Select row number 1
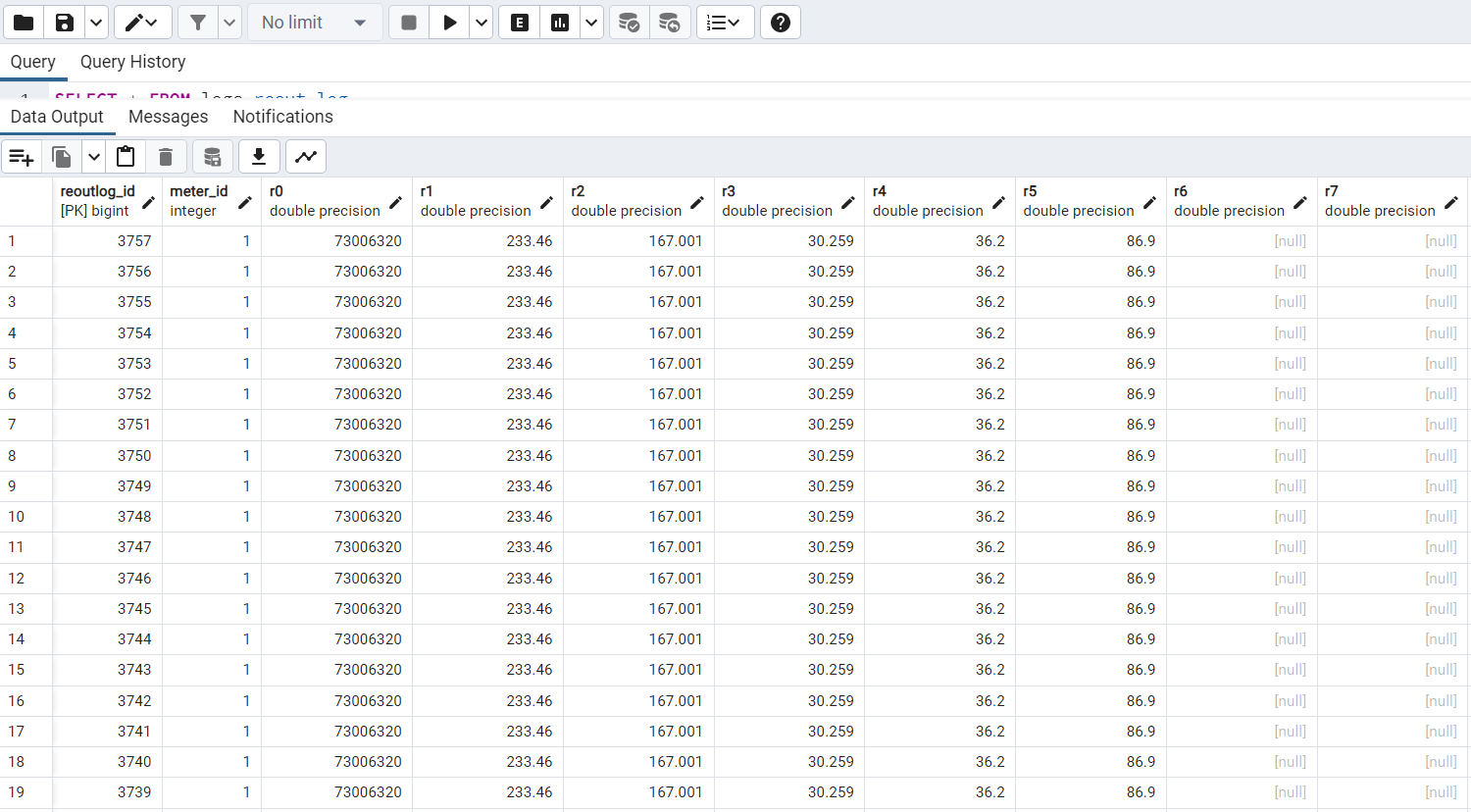The width and height of the screenshot is (1471, 812). 25,241
